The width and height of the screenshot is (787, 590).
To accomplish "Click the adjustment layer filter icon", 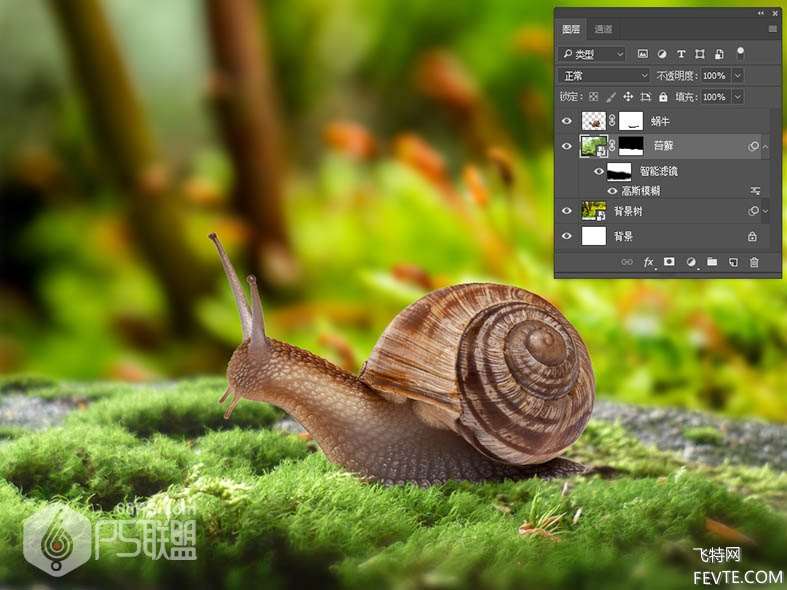I will (662, 54).
